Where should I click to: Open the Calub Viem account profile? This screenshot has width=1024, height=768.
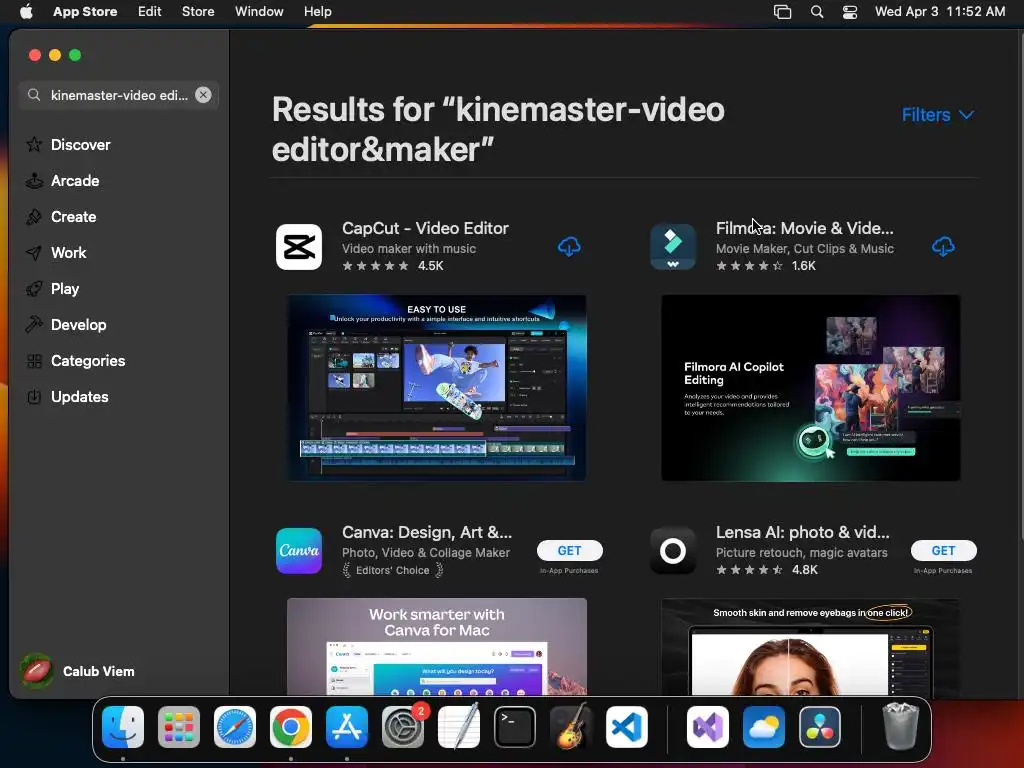[78, 671]
